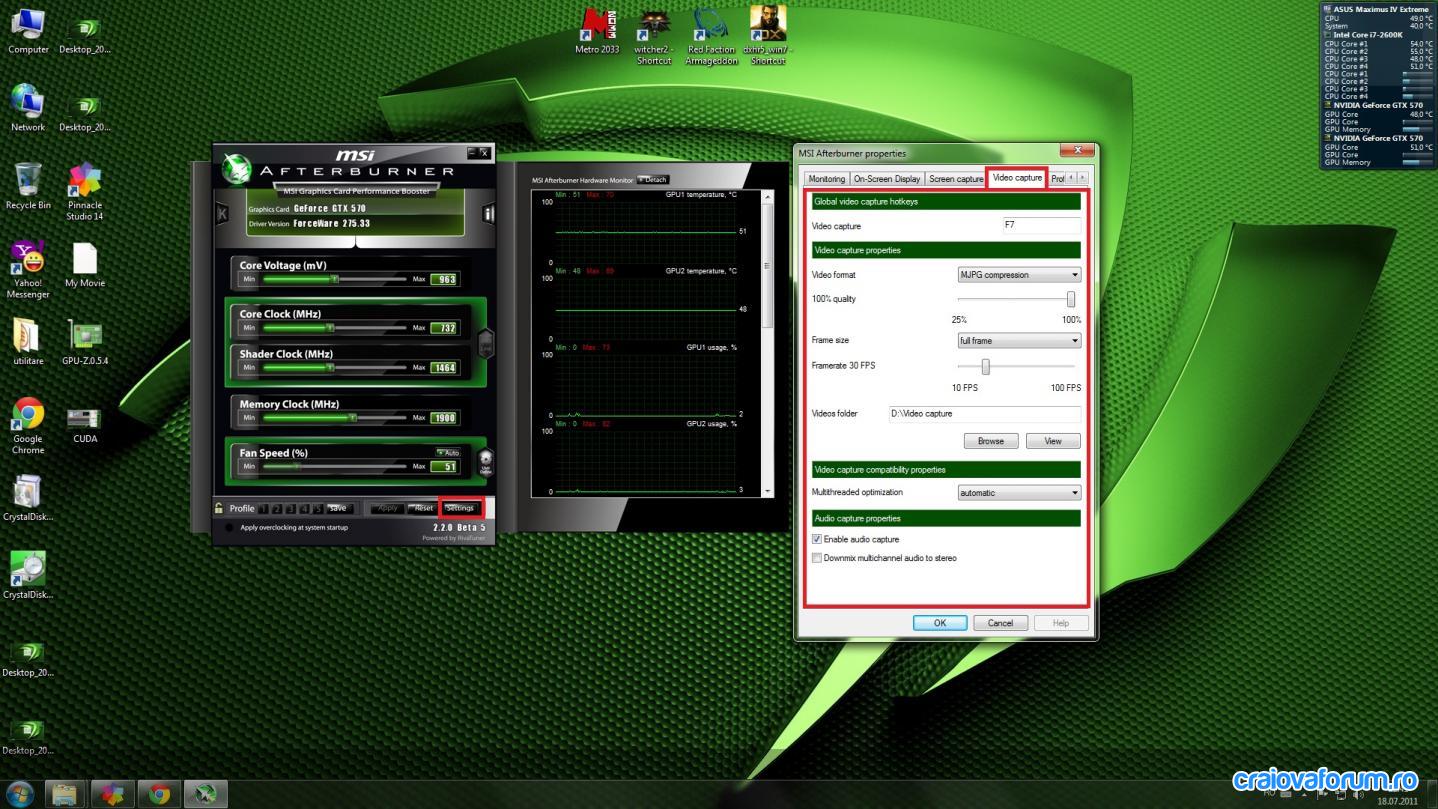Confirm properties with OK

(940, 623)
